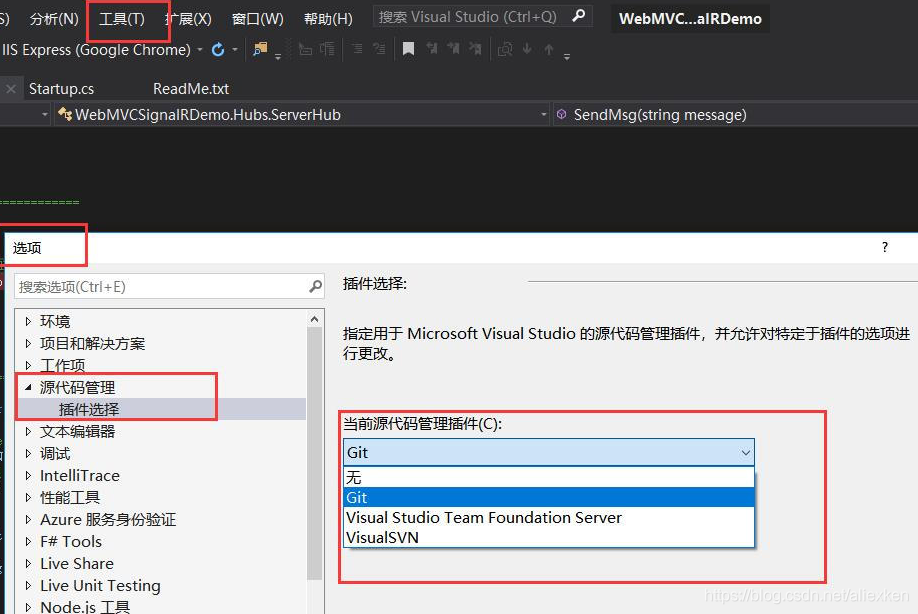The width and height of the screenshot is (918, 614).
Task: Select the Live Share tree item
Action: point(77,564)
